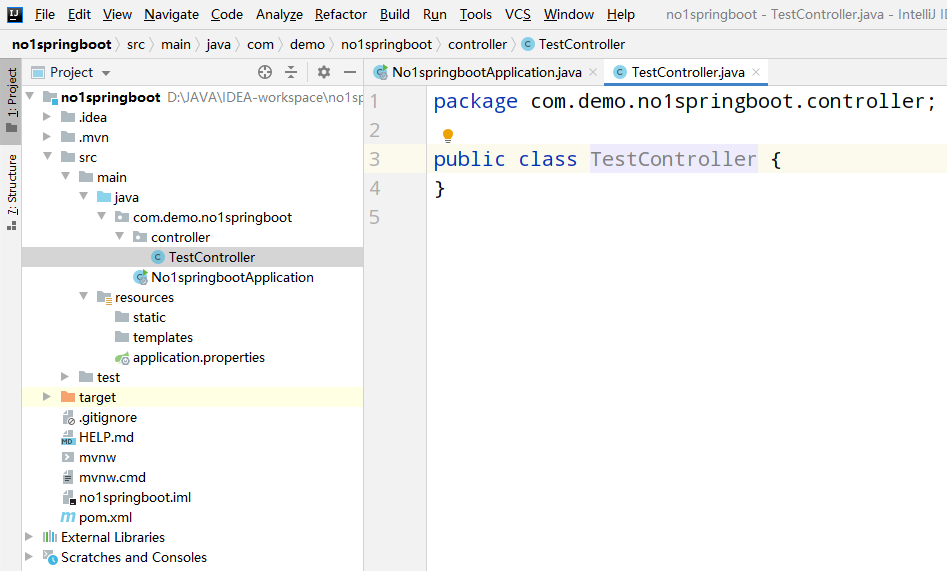Collapse the com.demo.no1springboot package
Screen dimensions: 947x571
tap(102, 216)
